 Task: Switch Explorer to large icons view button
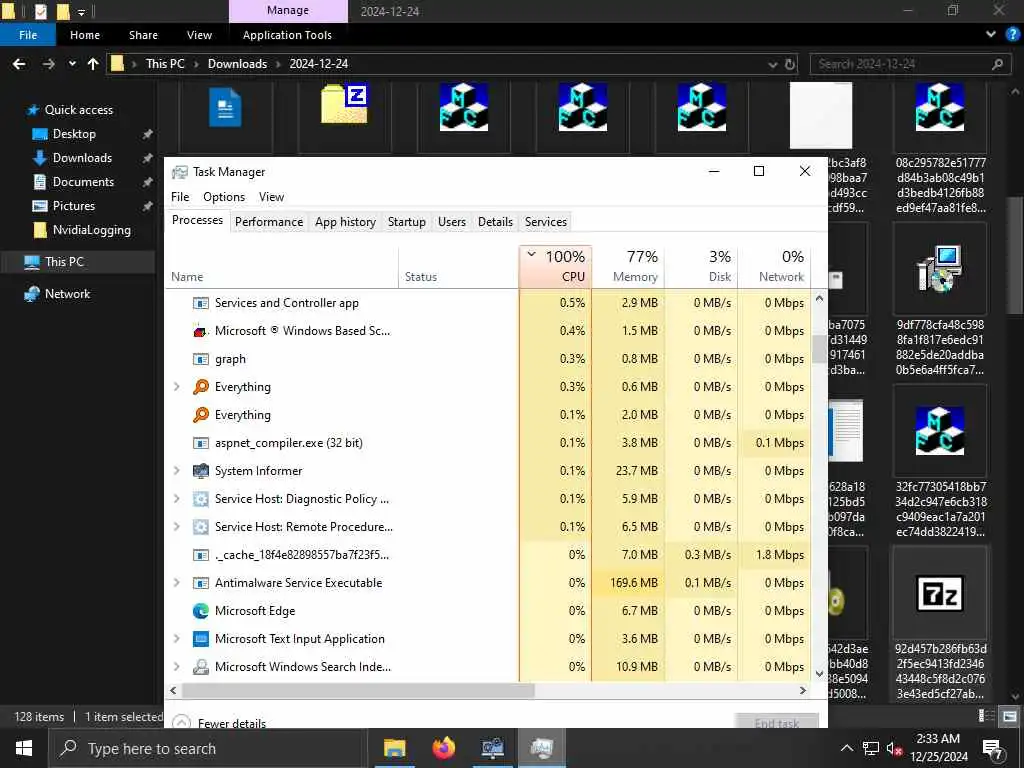point(1009,716)
